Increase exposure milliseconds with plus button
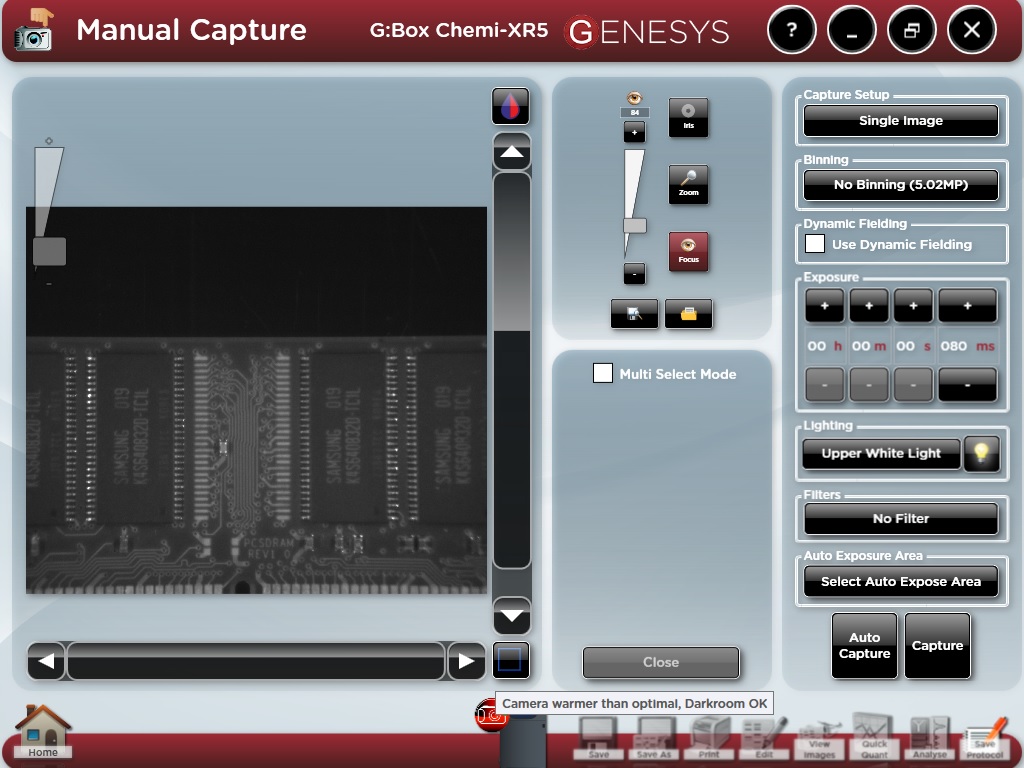The width and height of the screenshot is (1024, 768). click(966, 306)
